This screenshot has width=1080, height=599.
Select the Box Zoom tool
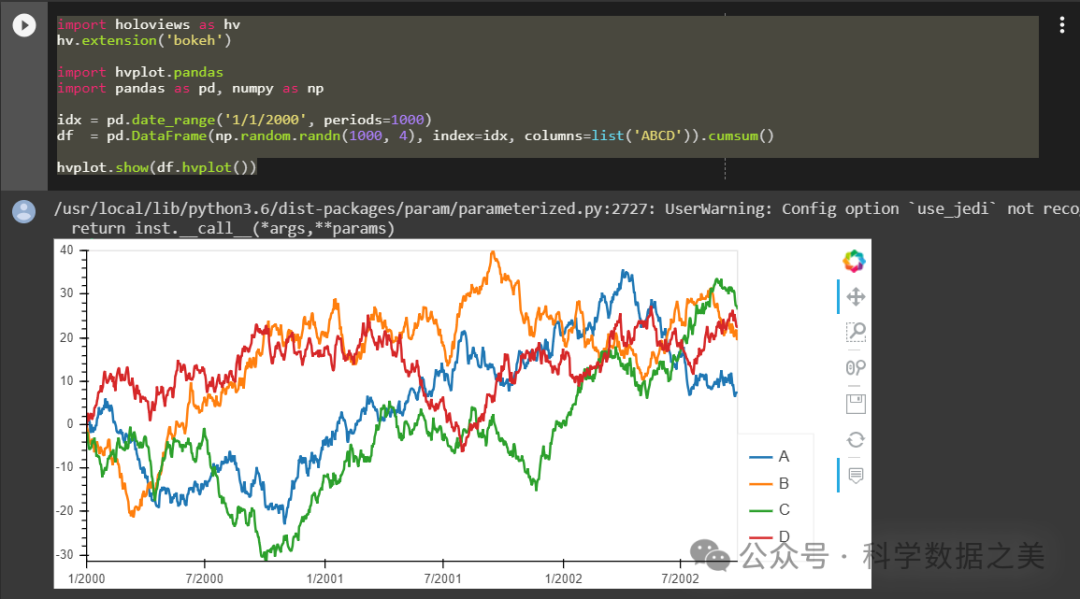point(855,332)
